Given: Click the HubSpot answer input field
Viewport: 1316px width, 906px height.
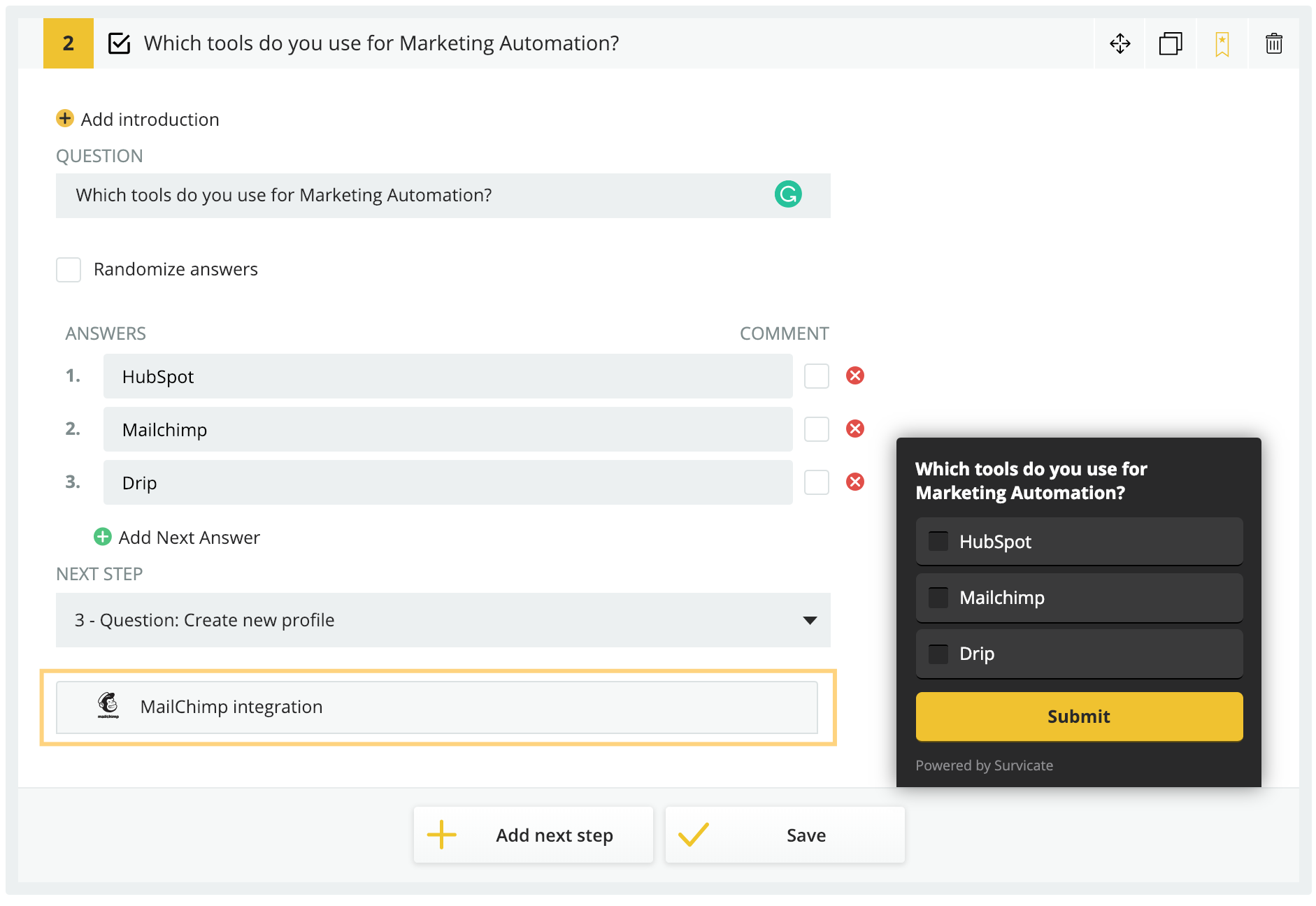Looking at the screenshot, I should coord(448,376).
